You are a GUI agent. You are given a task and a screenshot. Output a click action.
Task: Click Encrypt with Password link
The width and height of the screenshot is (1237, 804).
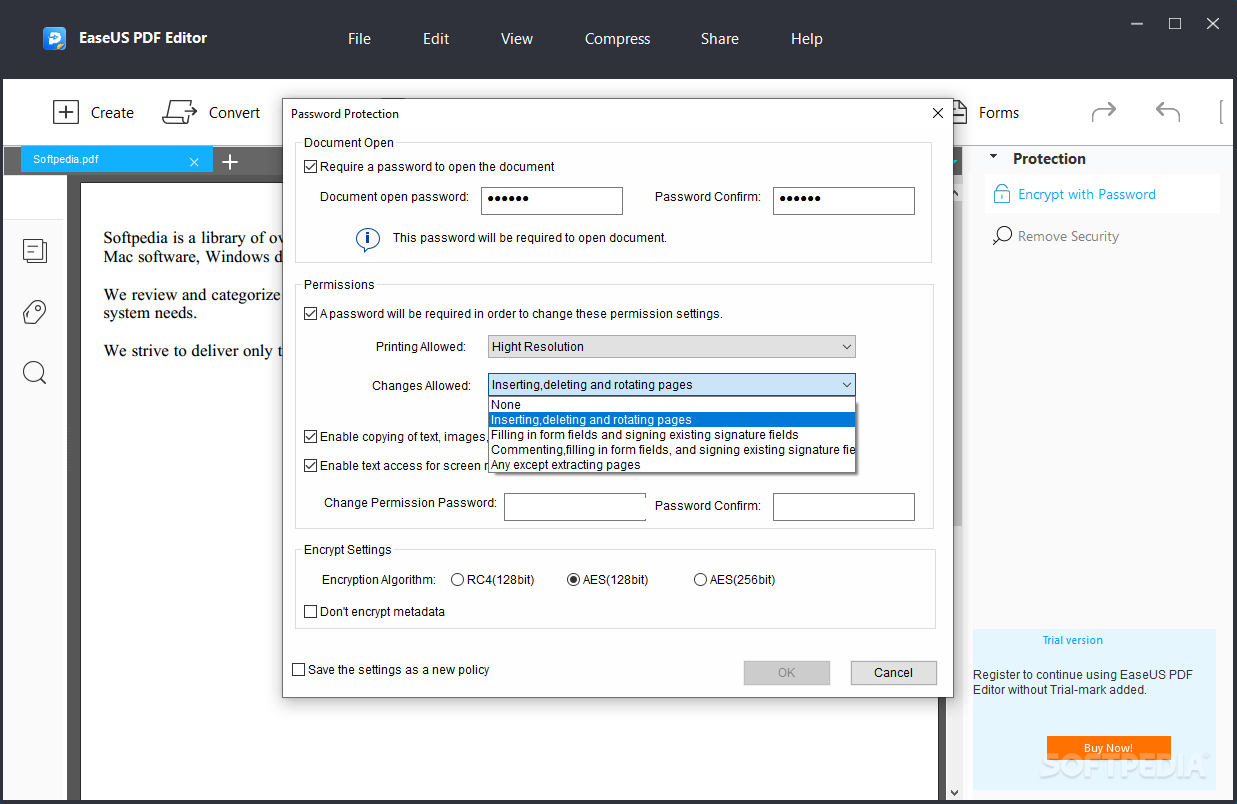pyautogui.click(x=1087, y=195)
